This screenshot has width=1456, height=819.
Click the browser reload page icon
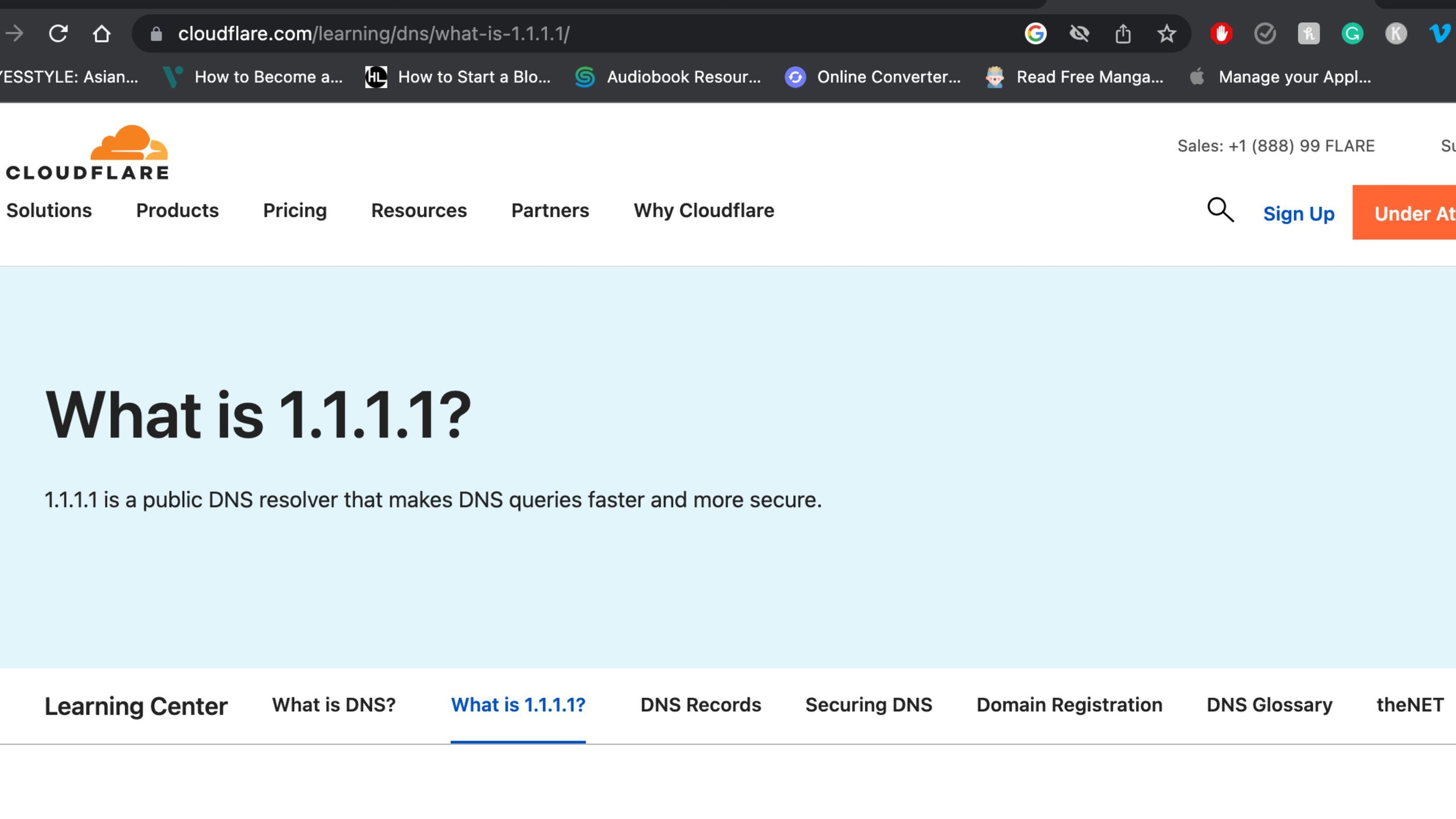[x=58, y=34]
